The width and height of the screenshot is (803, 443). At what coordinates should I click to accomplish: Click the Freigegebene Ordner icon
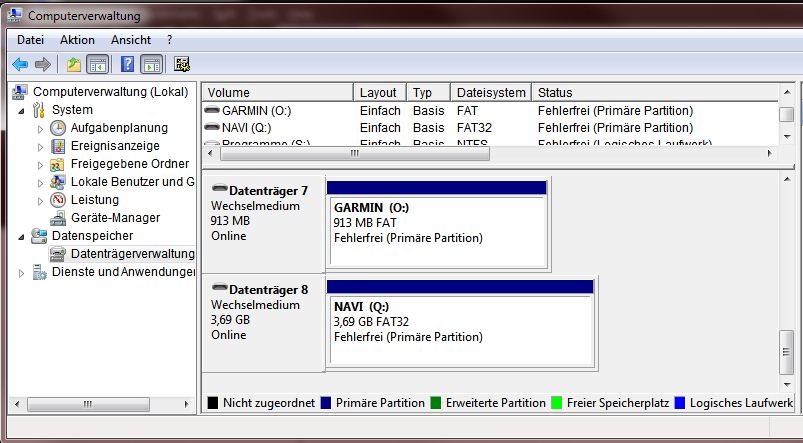tap(58, 164)
